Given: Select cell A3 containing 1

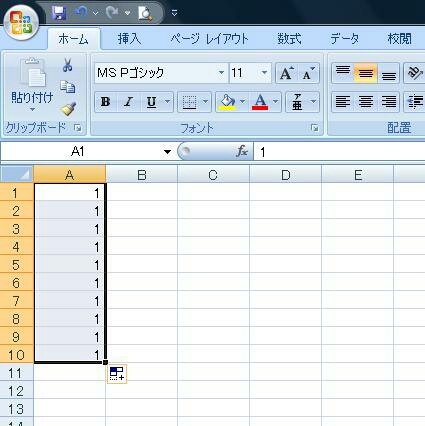Looking at the screenshot, I should pyautogui.click(x=70, y=229).
